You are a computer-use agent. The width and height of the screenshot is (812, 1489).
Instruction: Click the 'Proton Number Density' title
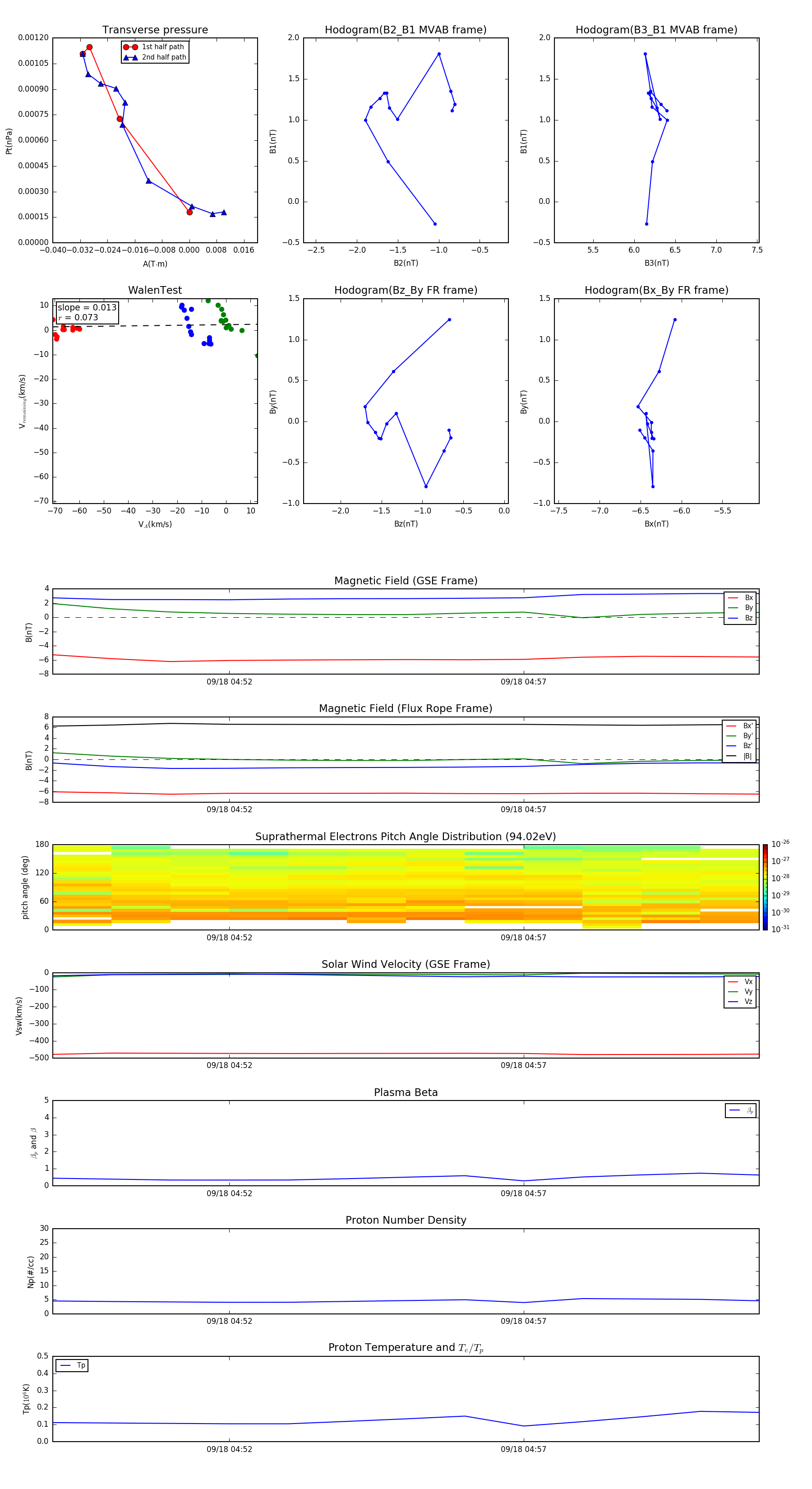406,1220
